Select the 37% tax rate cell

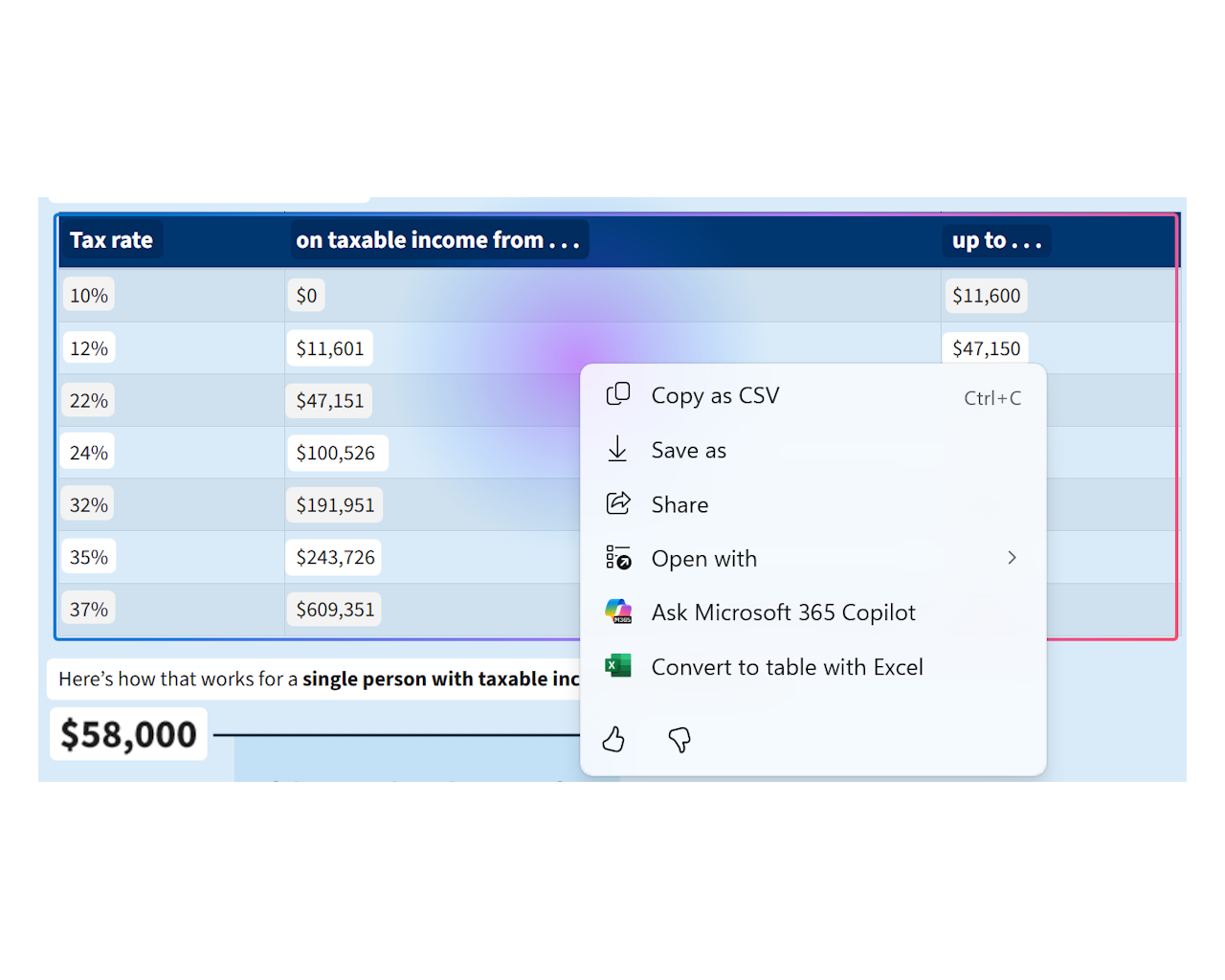[88, 608]
